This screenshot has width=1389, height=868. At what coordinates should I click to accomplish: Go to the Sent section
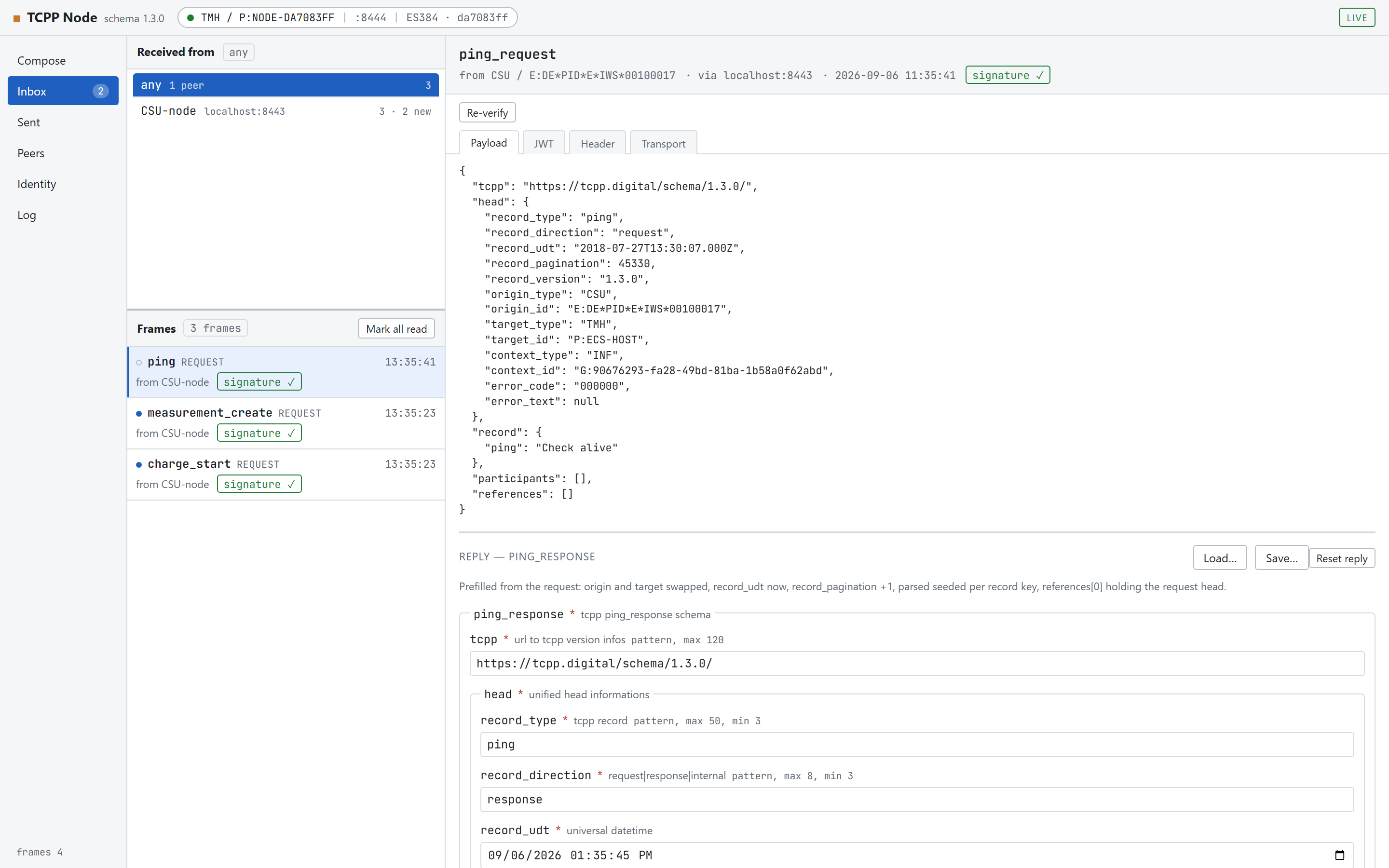tap(63, 122)
